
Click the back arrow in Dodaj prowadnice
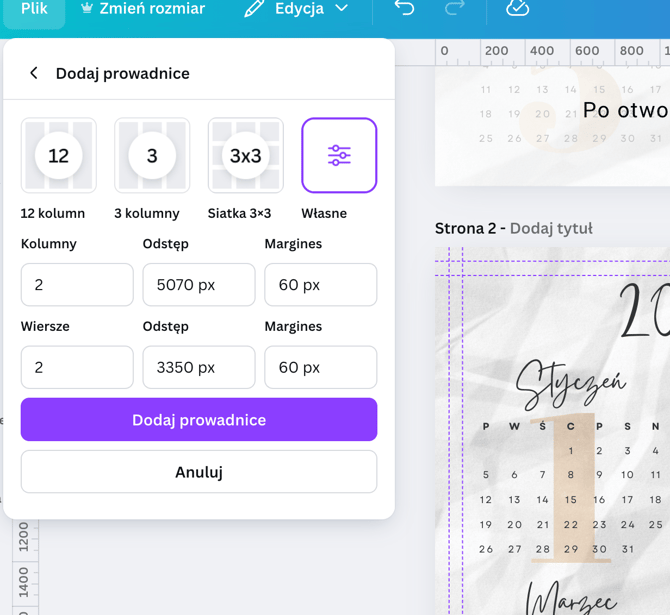(34, 73)
